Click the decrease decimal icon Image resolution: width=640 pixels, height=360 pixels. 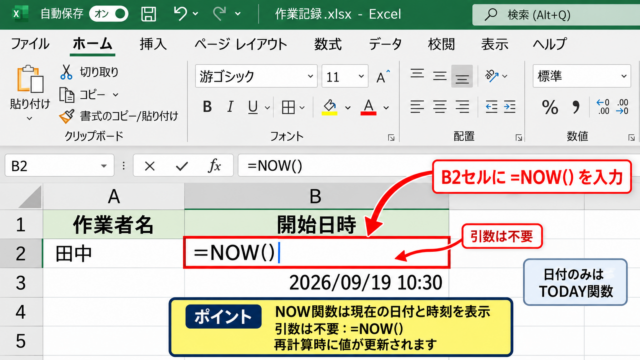pyautogui.click(x=622, y=107)
